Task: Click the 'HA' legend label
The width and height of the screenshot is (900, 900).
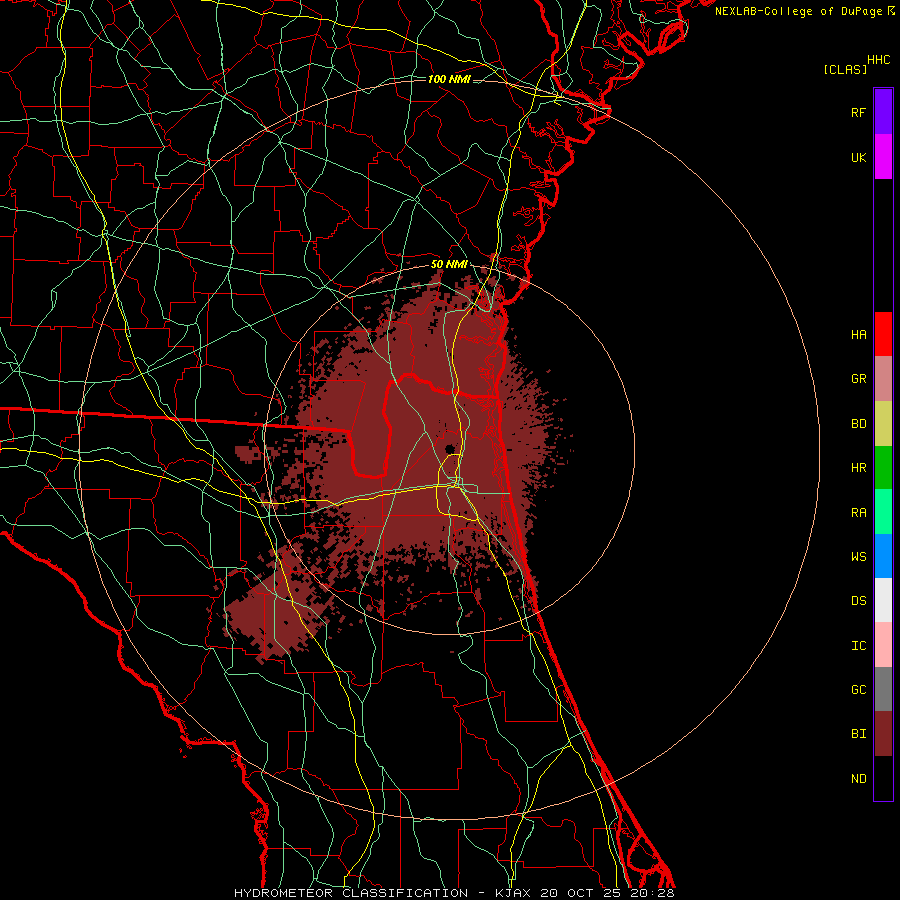Action: pyautogui.click(x=858, y=334)
